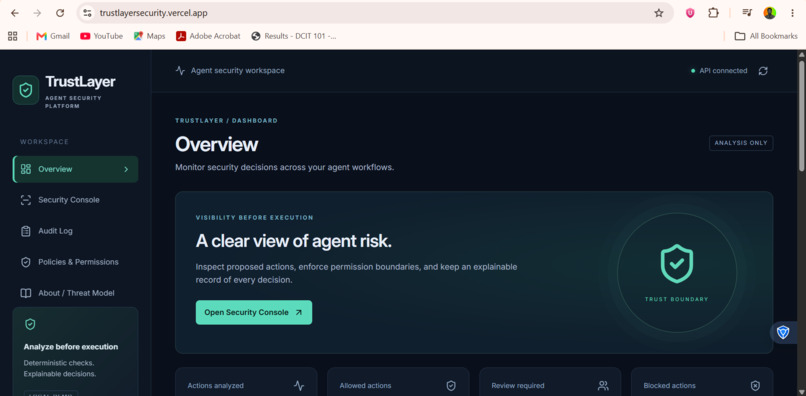Viewport: 806px width, 396px height.
Task: Open the Maps bookmark
Action: click(x=150, y=36)
